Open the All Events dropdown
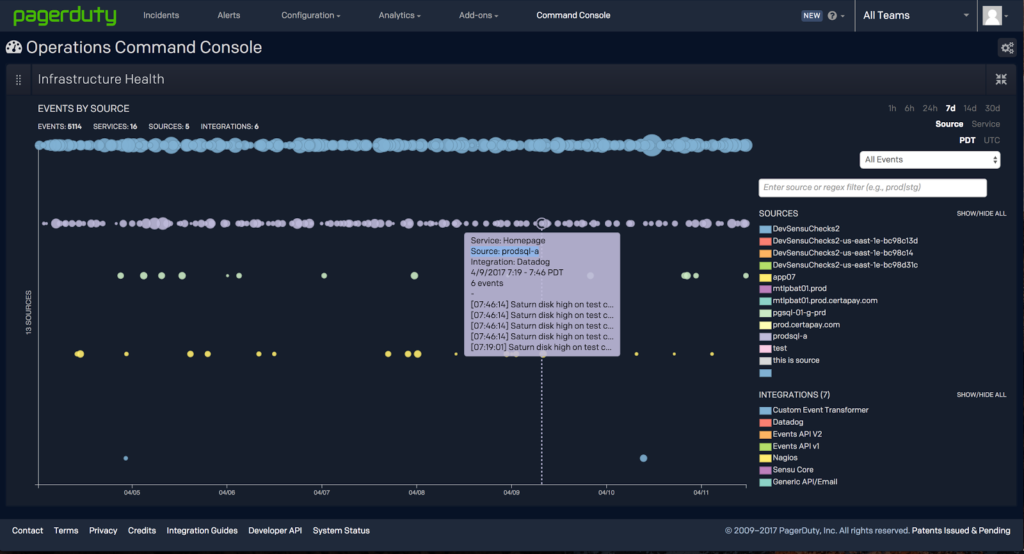Viewport: 1024px width, 554px height. [930, 160]
